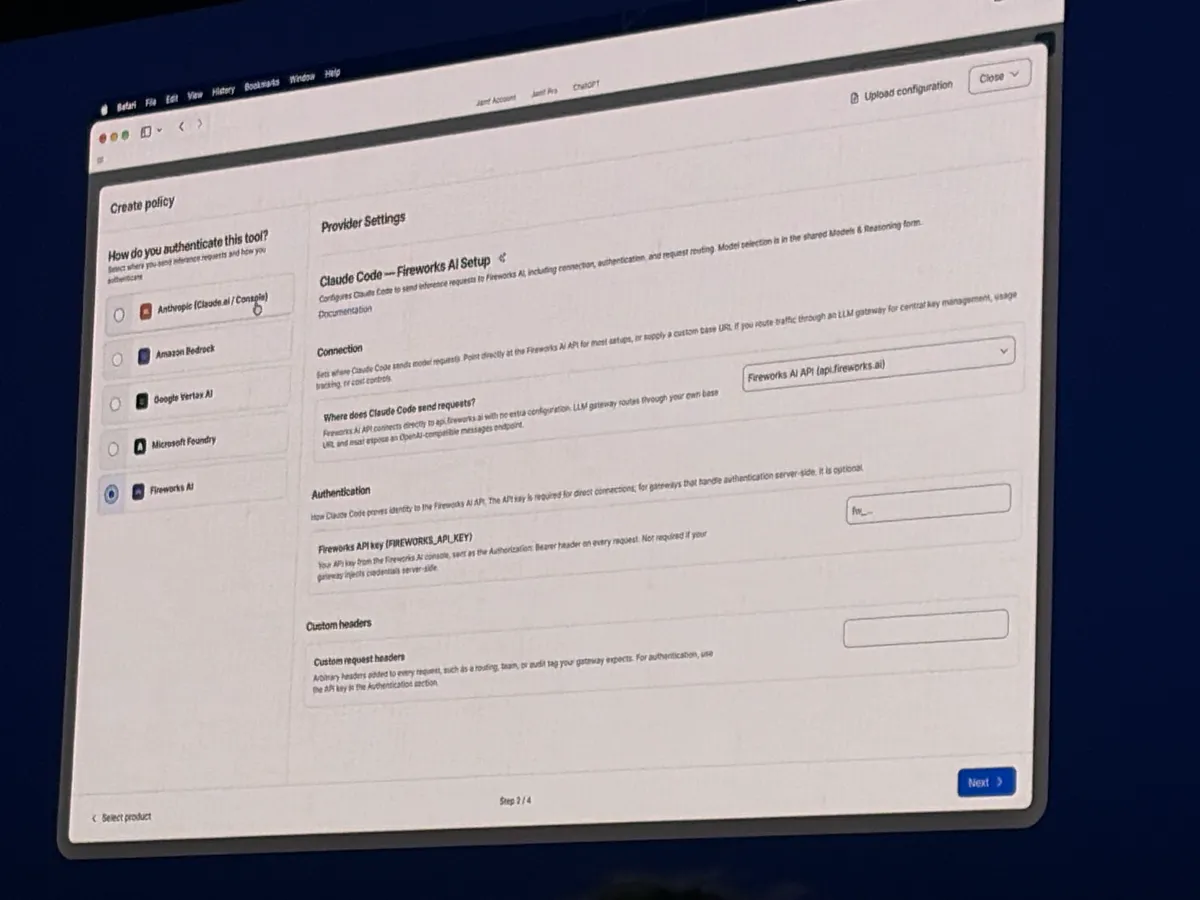Select the Anthropic (Claude.ai / Console) radio button
1200x900 pixels.
(x=119, y=314)
